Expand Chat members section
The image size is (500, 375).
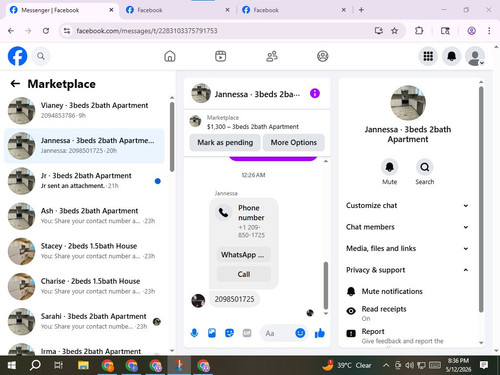click(x=407, y=227)
